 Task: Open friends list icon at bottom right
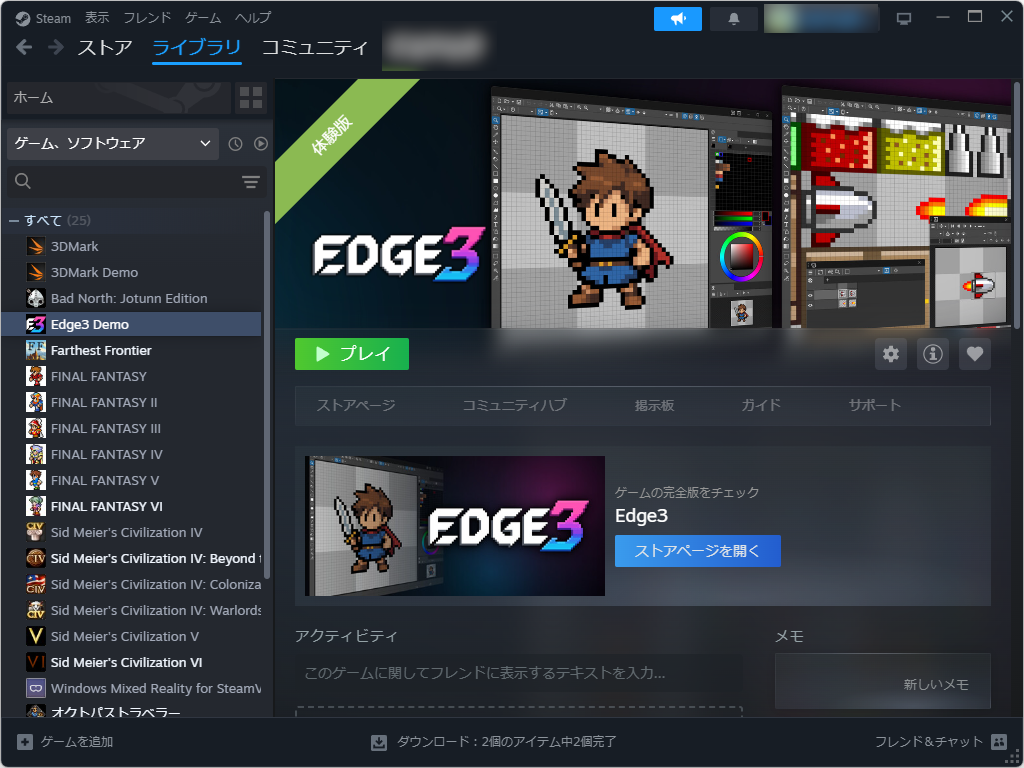999,741
